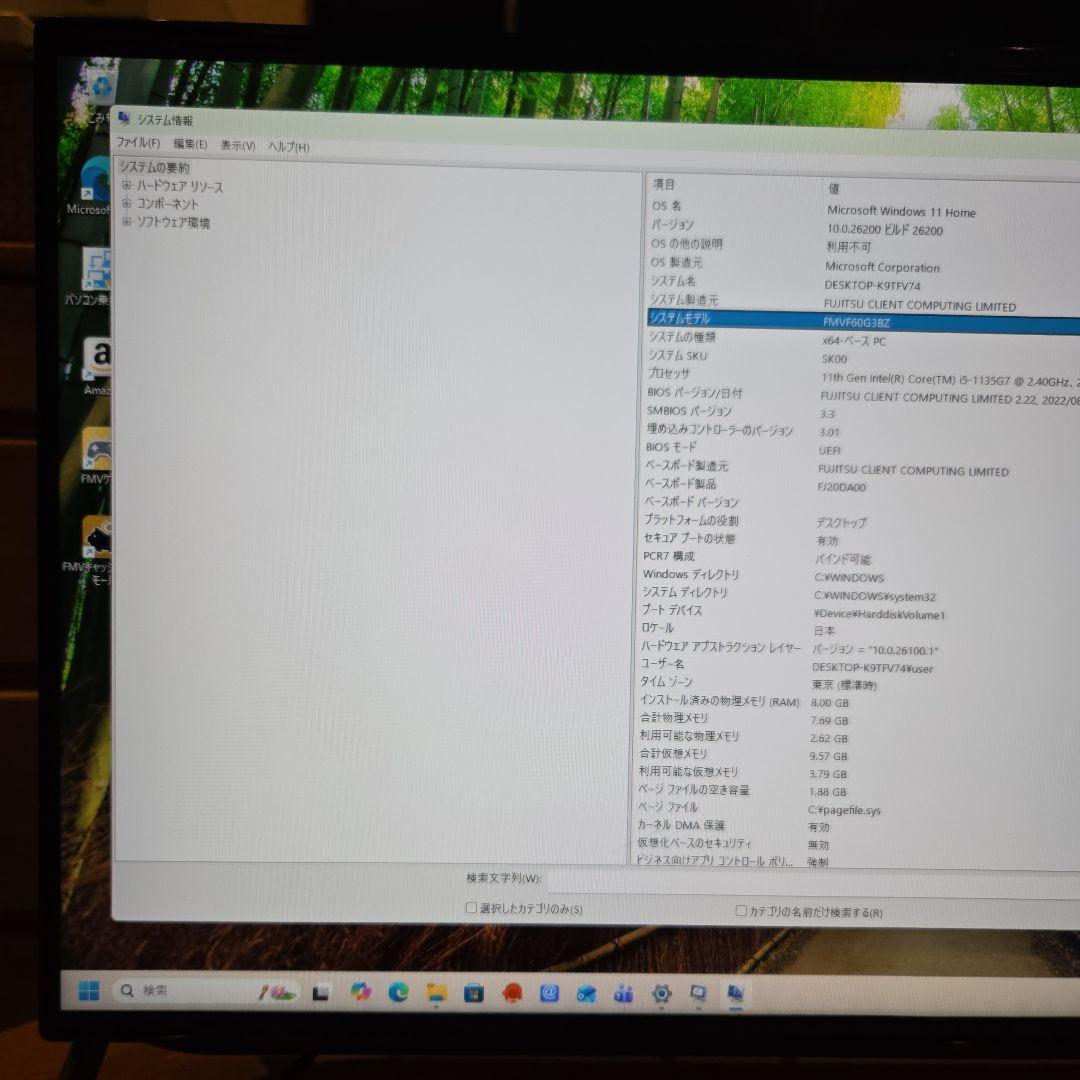Open the Microsoft Store taskbar icon
The width and height of the screenshot is (1080, 1080).
tap(471, 992)
